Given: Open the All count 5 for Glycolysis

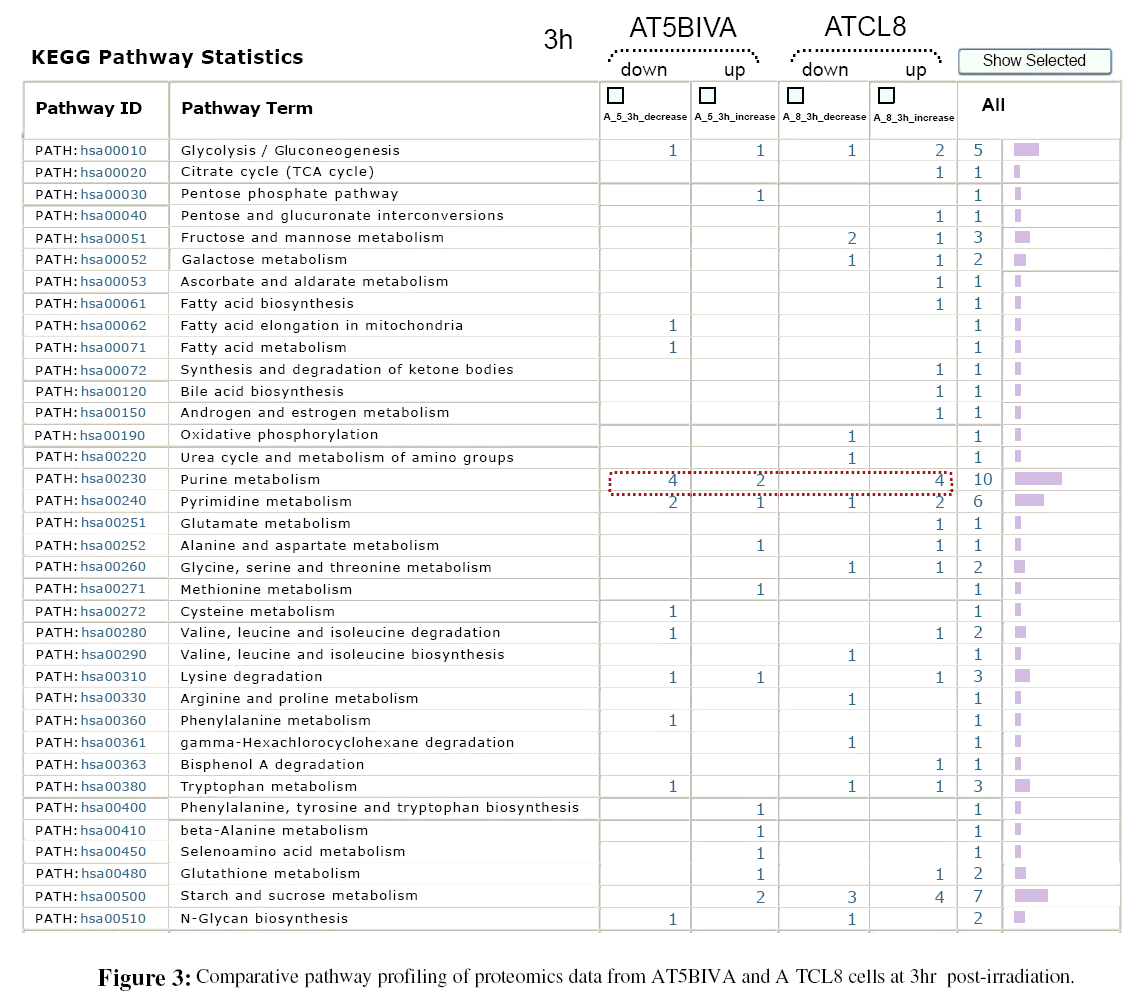Looking at the screenshot, I should point(979,151).
